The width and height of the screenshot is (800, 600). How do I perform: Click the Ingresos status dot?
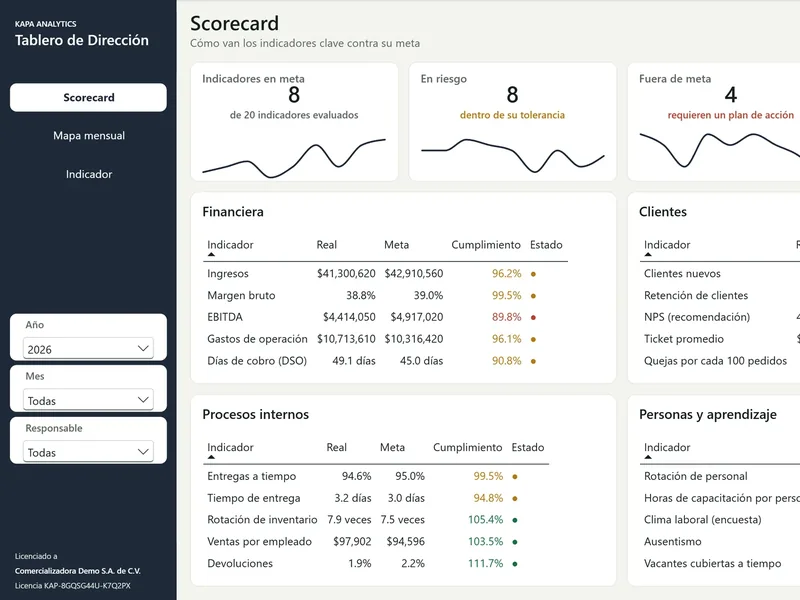point(533,274)
